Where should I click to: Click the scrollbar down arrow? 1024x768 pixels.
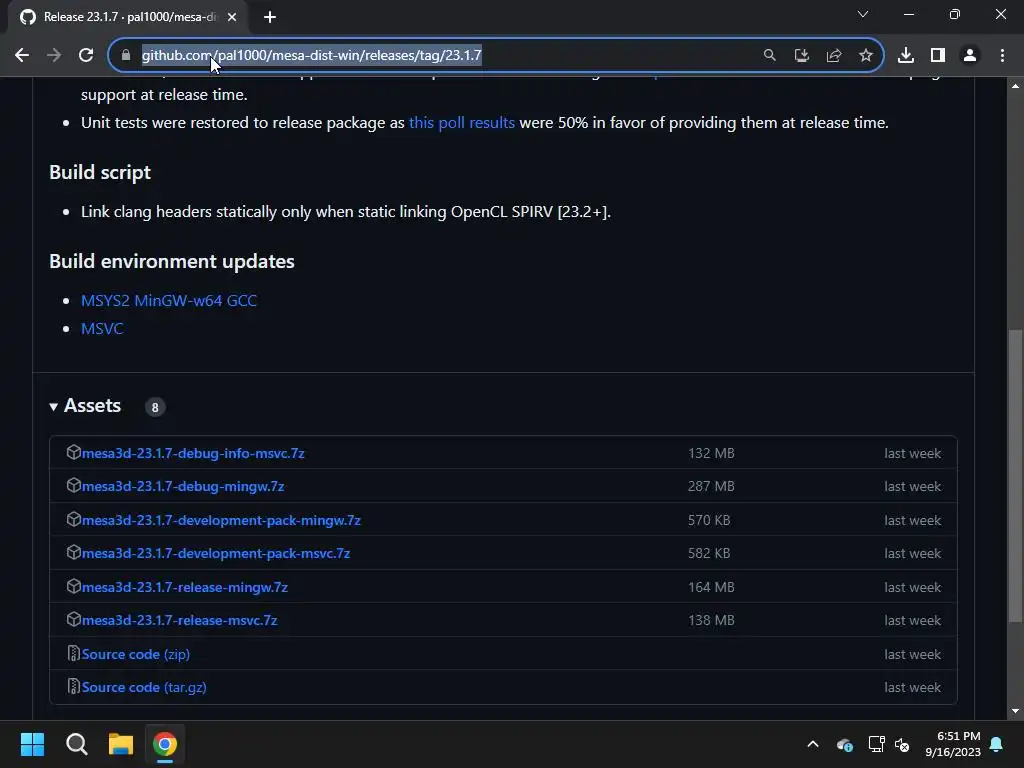point(1015,711)
